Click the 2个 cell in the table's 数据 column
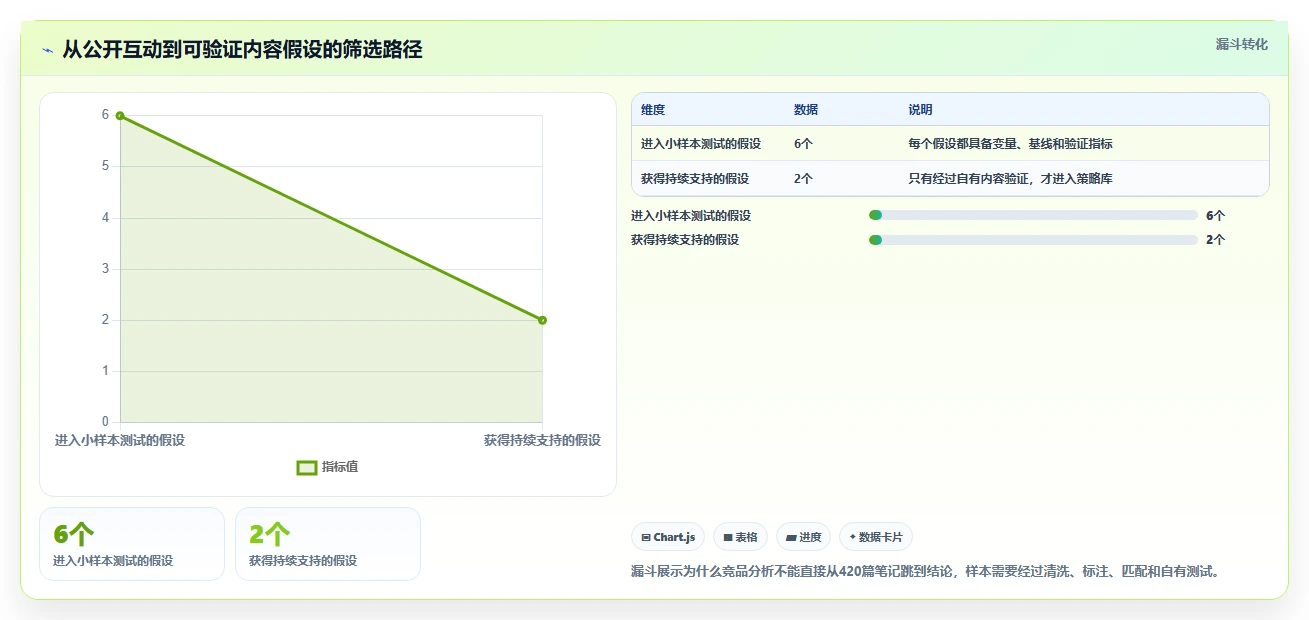1309x620 pixels. [x=803, y=179]
